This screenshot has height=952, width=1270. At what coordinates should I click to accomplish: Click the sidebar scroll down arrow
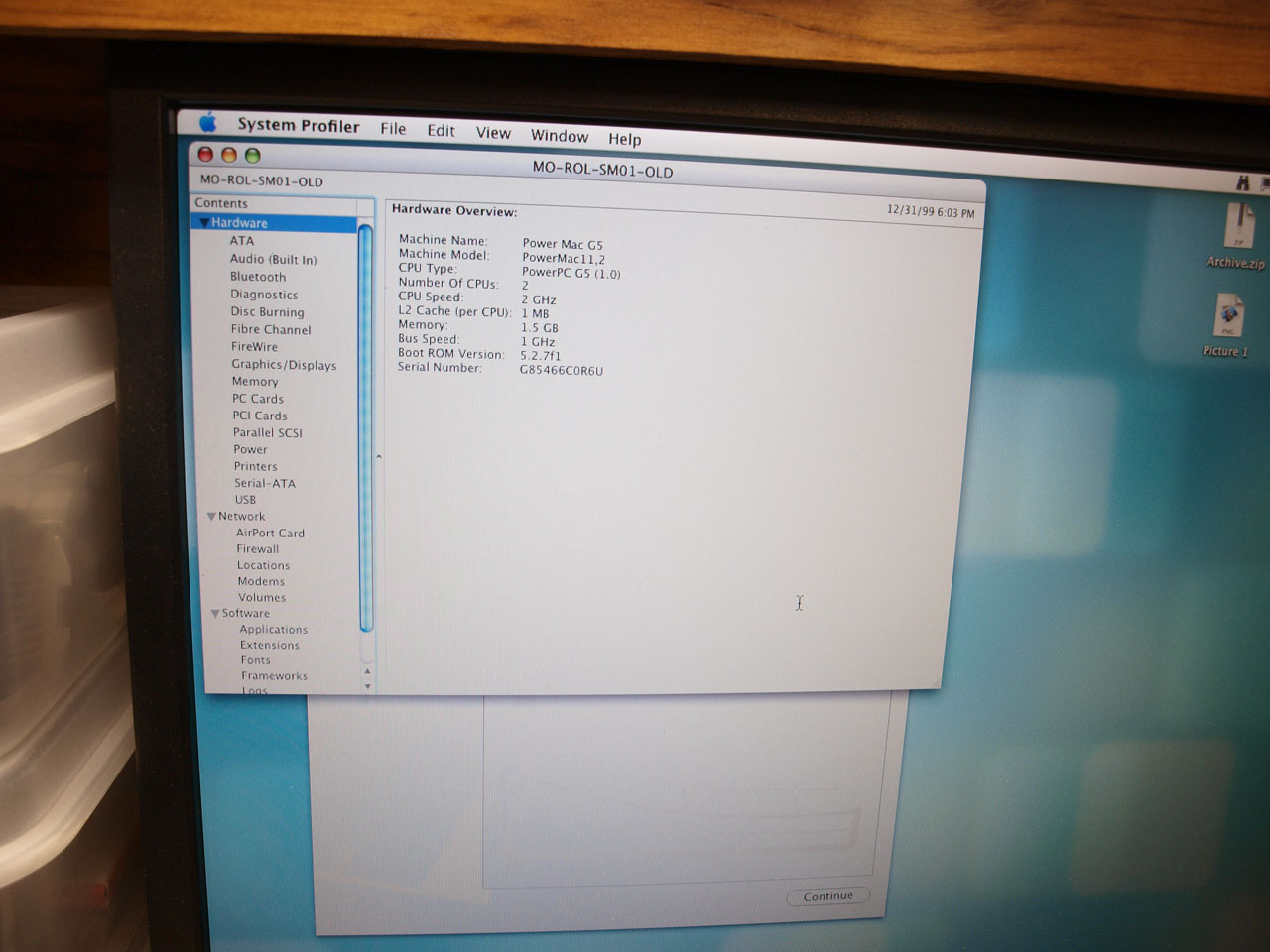pos(368,686)
